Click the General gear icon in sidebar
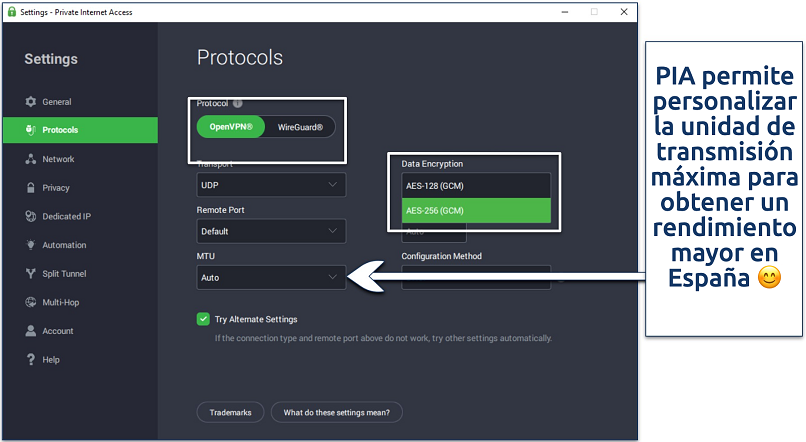806x442 pixels. (31, 102)
